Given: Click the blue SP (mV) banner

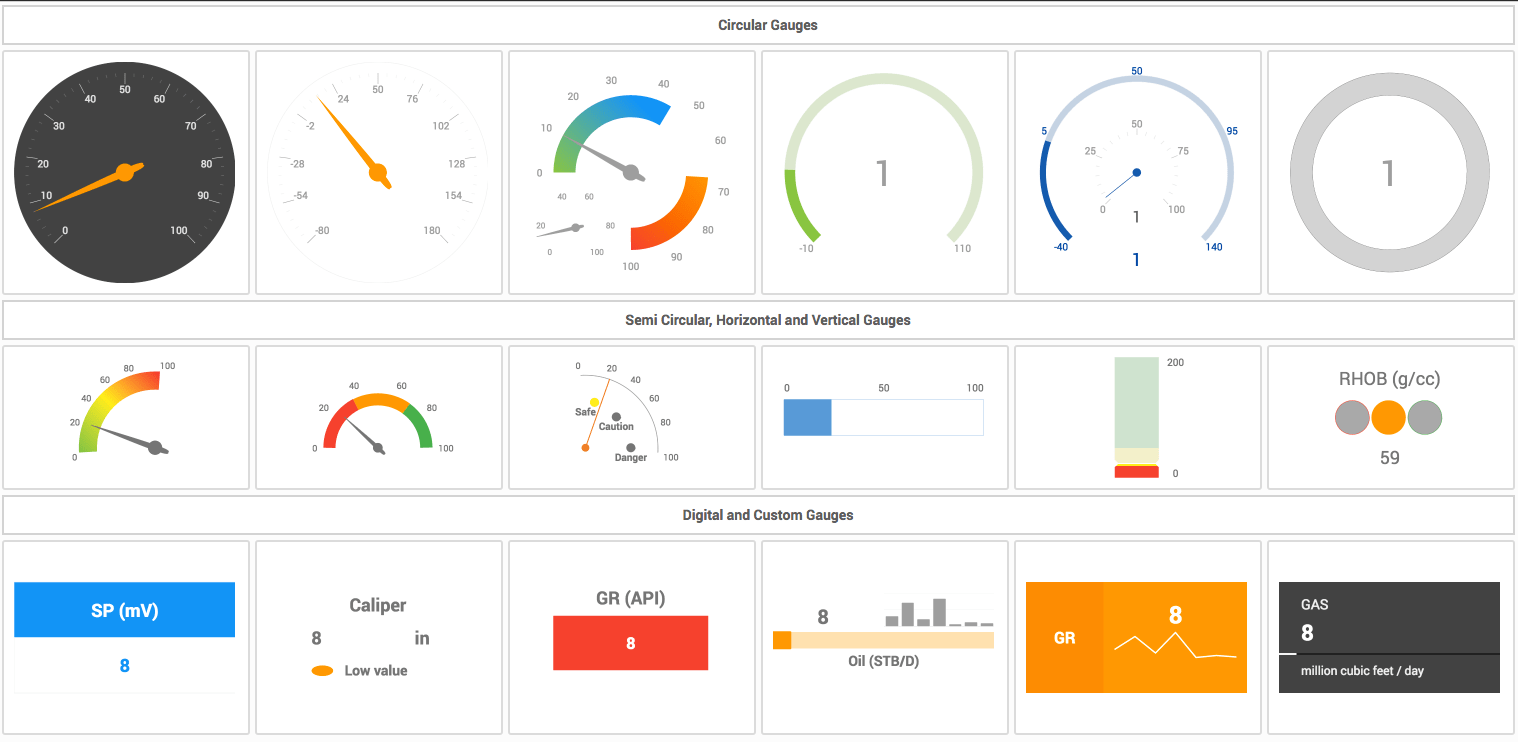Looking at the screenshot, I should 125,610.
